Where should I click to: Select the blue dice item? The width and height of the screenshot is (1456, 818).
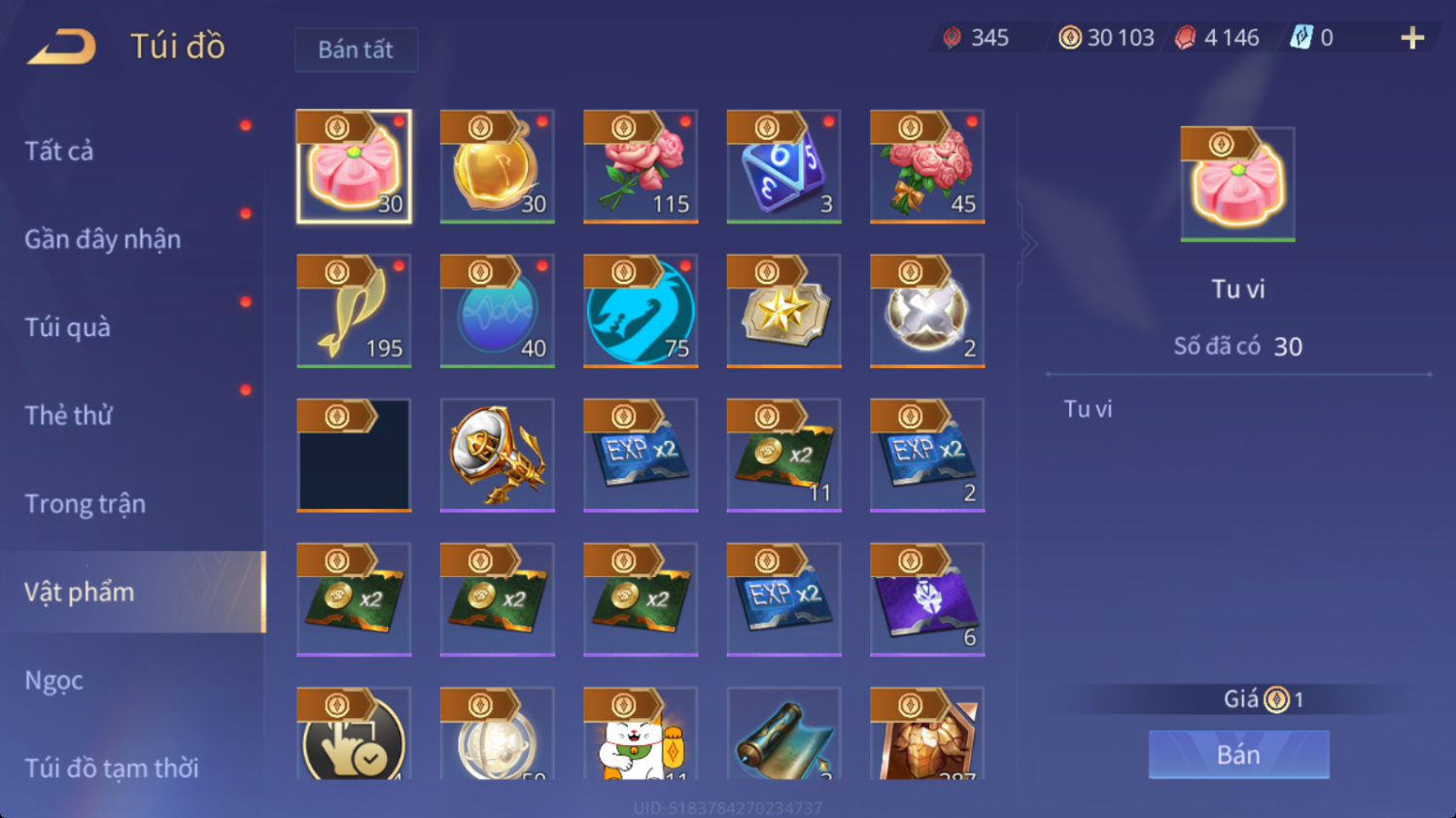[x=783, y=166]
